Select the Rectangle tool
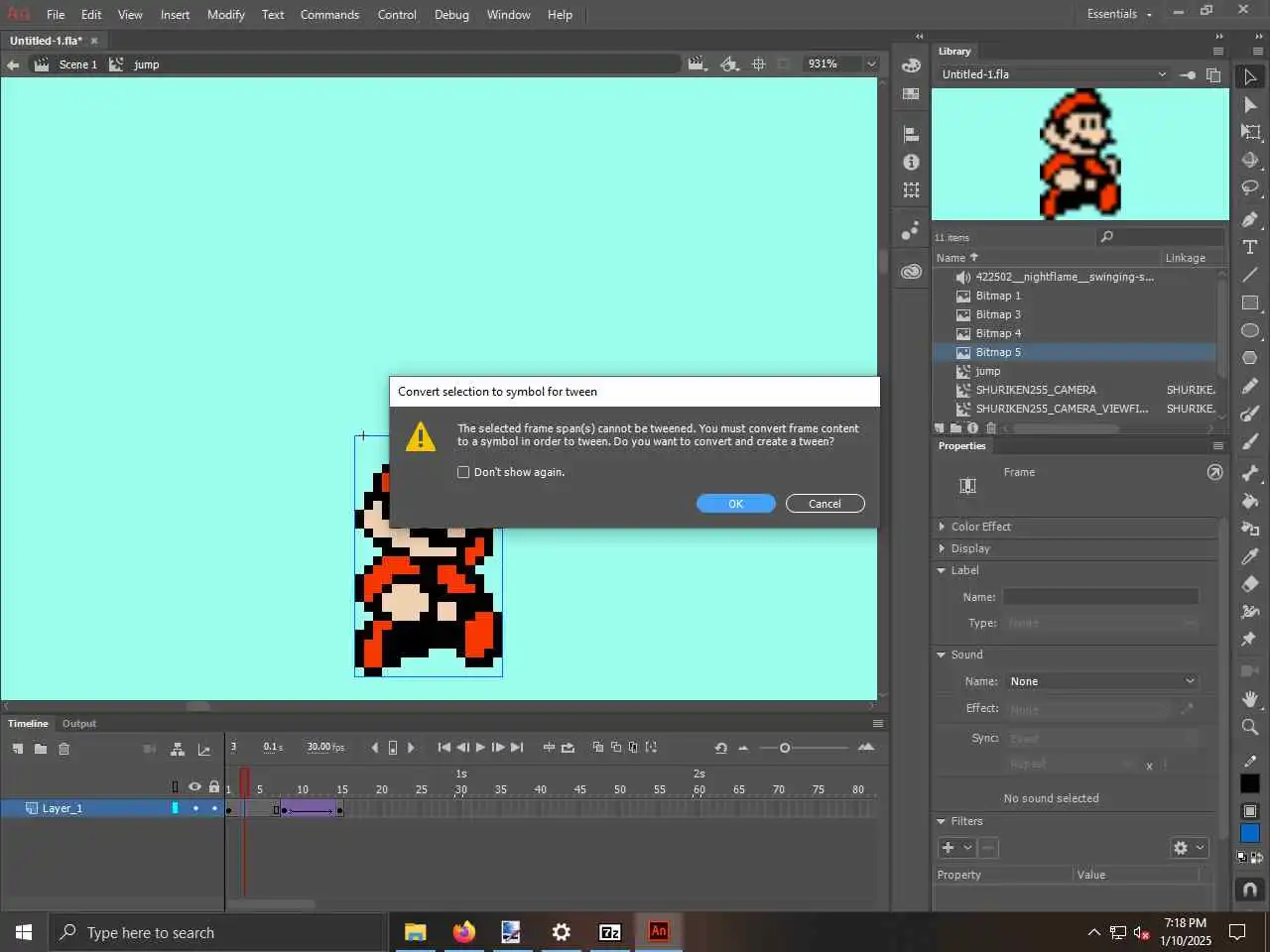This screenshot has width=1270, height=952. point(1250,302)
